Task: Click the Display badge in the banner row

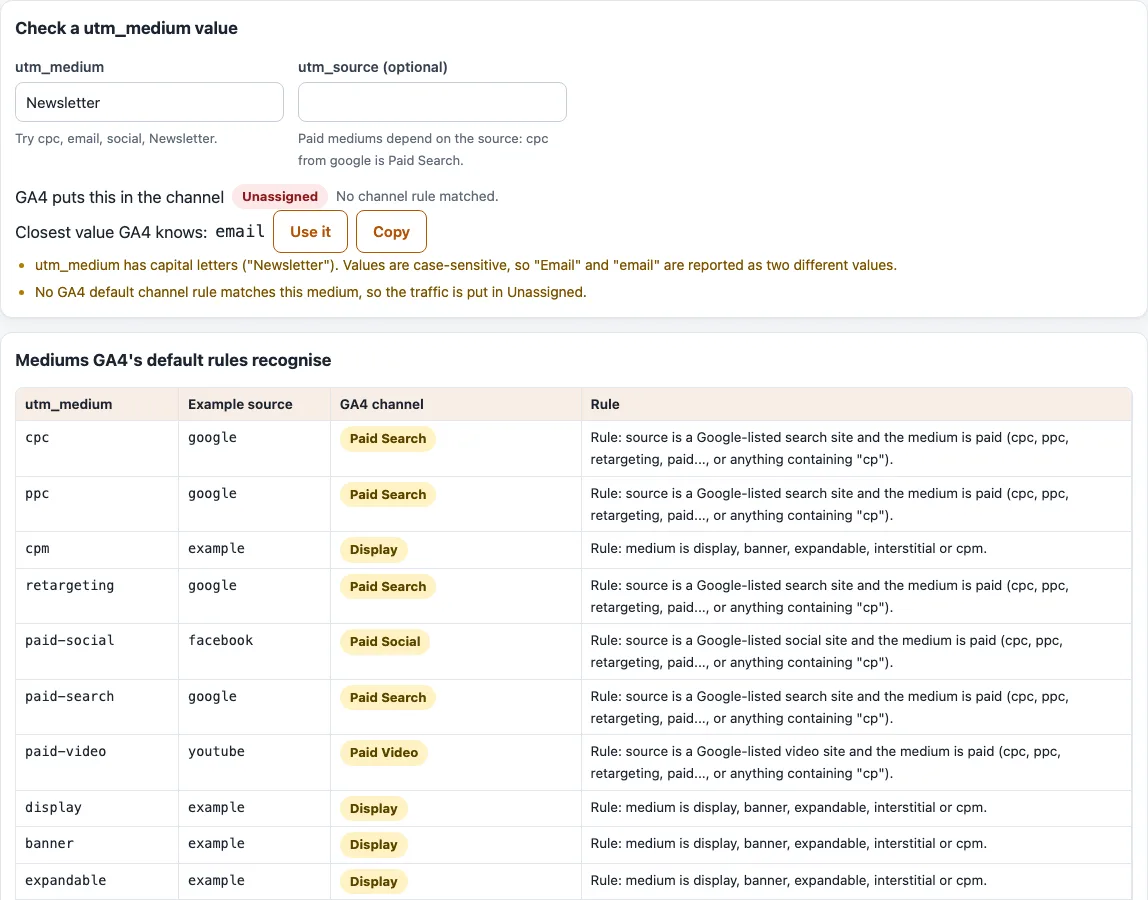Action: [373, 844]
